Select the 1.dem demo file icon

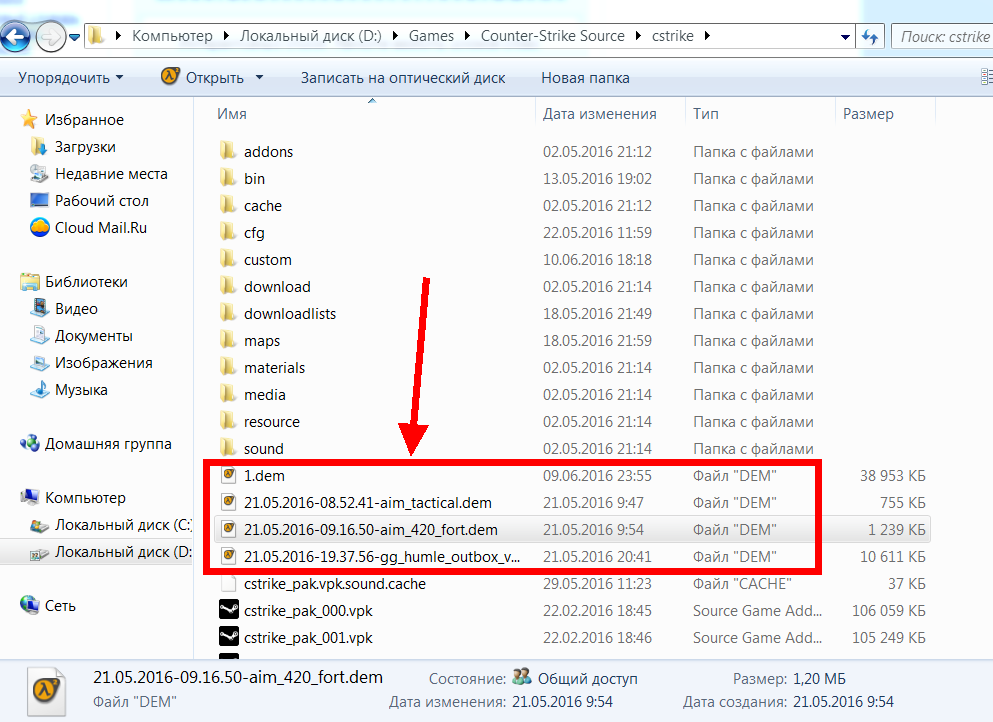click(x=229, y=474)
